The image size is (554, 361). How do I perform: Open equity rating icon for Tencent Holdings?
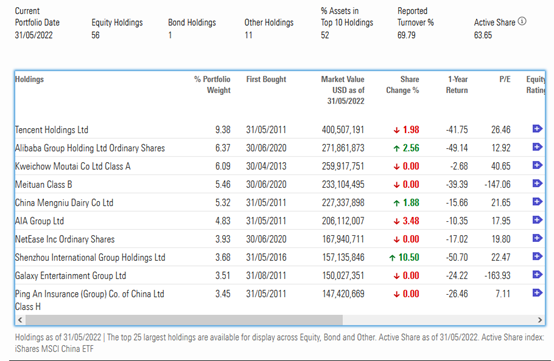click(537, 129)
